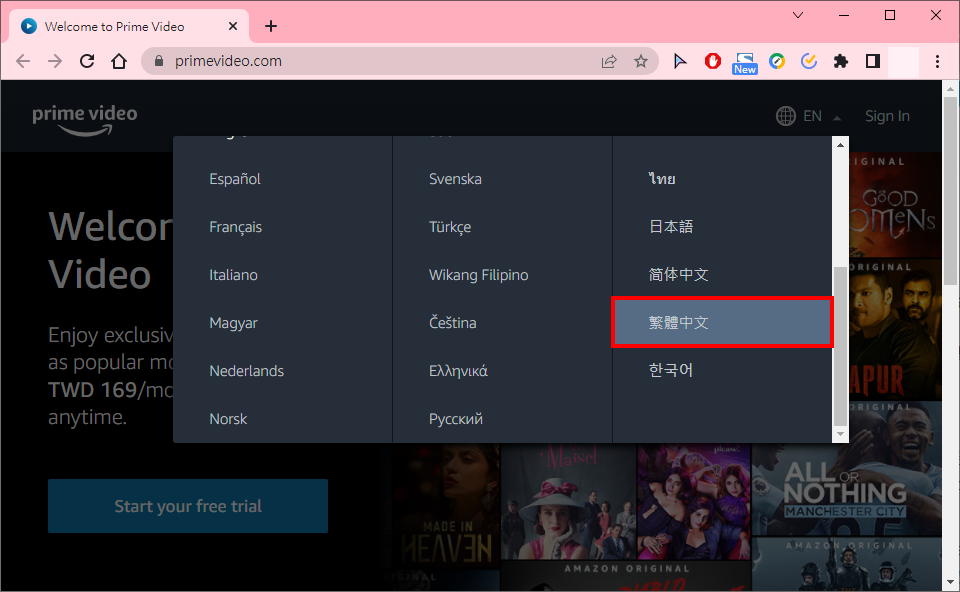Click the green circular extension icon
Image resolution: width=960 pixels, height=592 pixels.
click(x=777, y=61)
